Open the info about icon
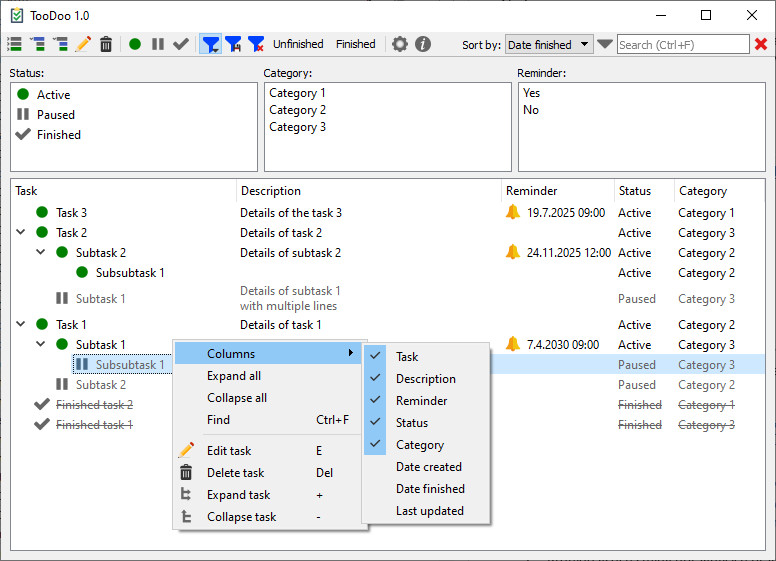Image resolution: width=776 pixels, height=561 pixels. coord(423,44)
